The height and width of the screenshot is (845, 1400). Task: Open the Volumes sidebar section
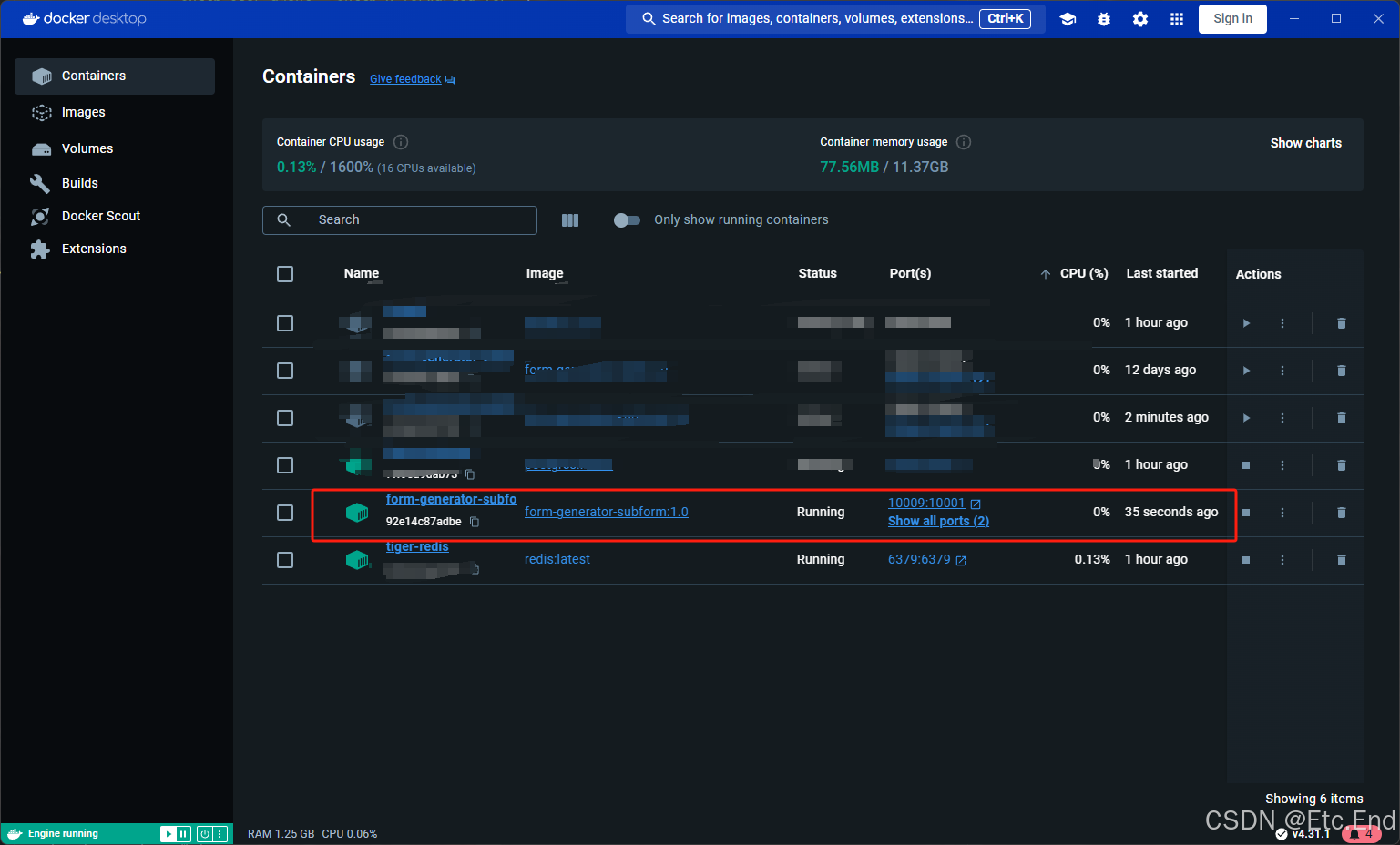tap(115, 148)
